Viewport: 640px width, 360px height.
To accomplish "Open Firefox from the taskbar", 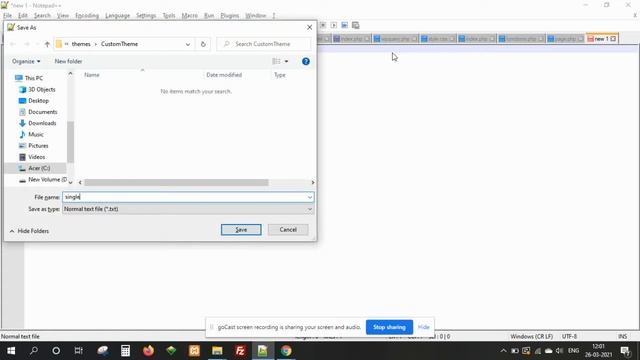I will click(148, 351).
